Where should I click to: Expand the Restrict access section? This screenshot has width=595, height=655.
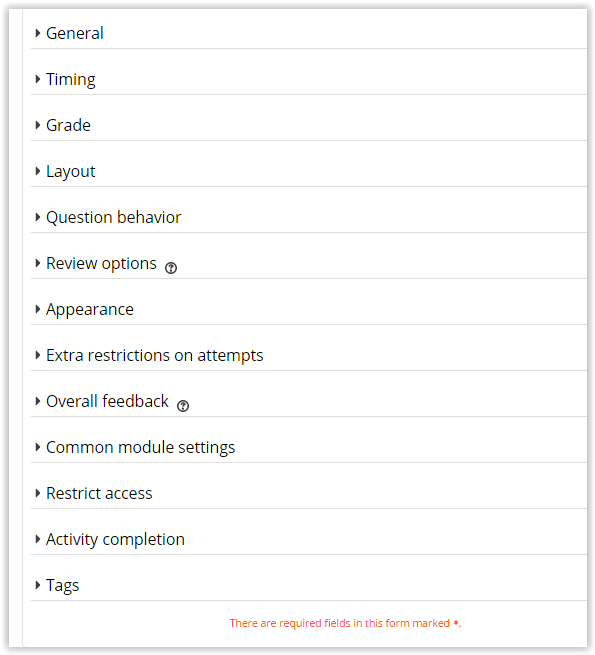point(99,493)
